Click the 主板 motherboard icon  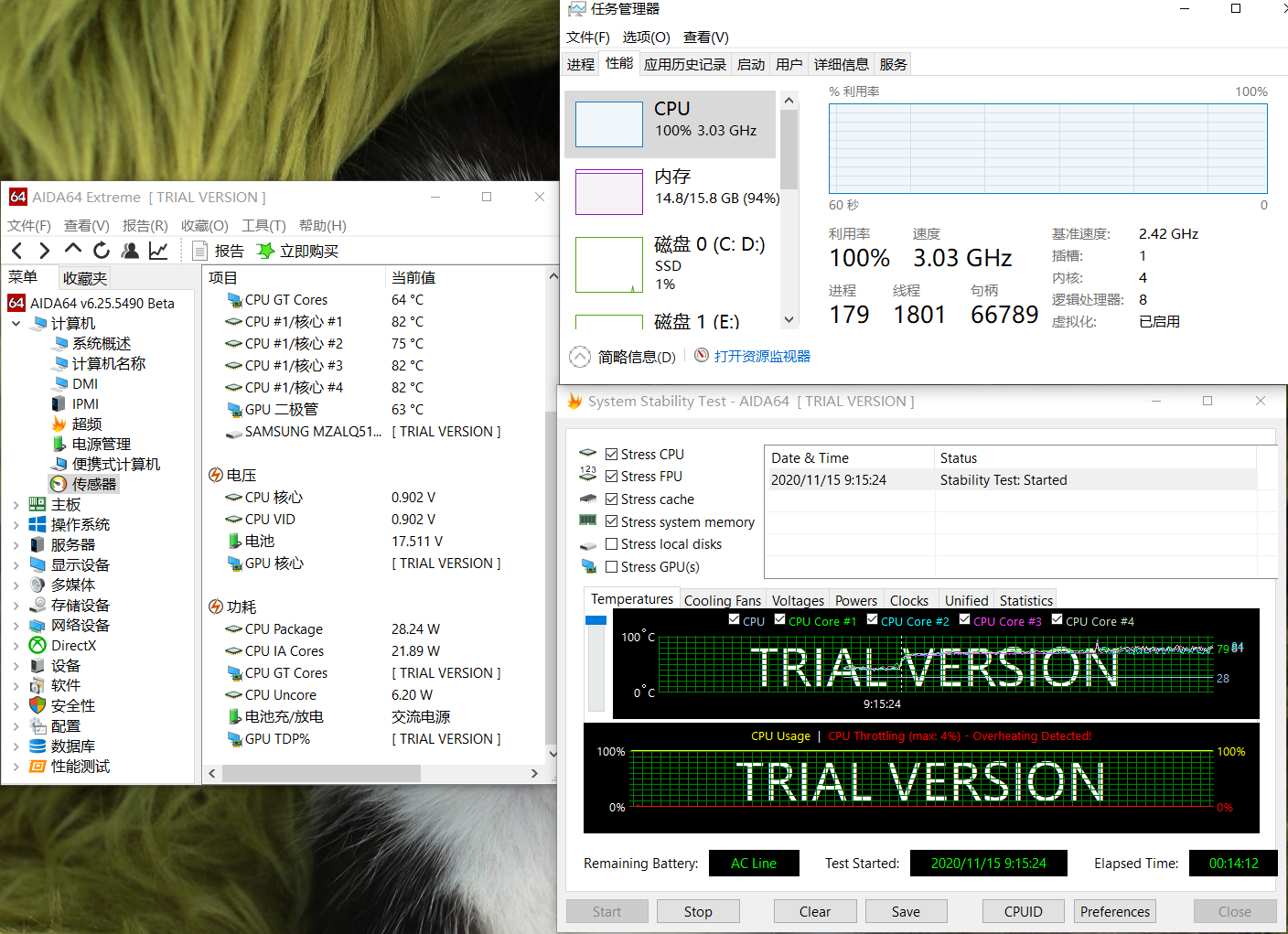(38, 504)
